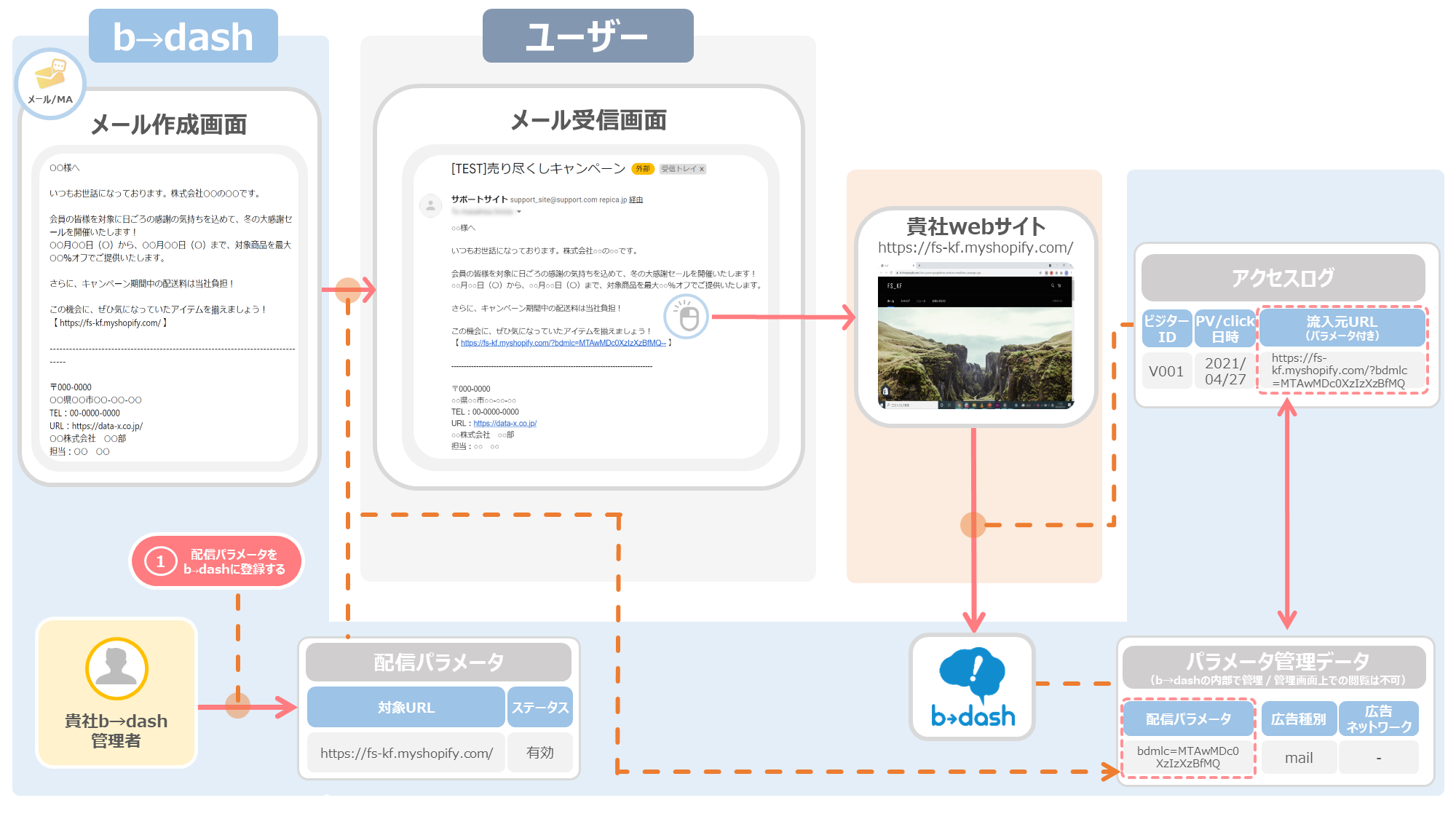This screenshot has width=1456, height=819.
Task: Click the V001 visitor ID cell
Action: click(1166, 371)
